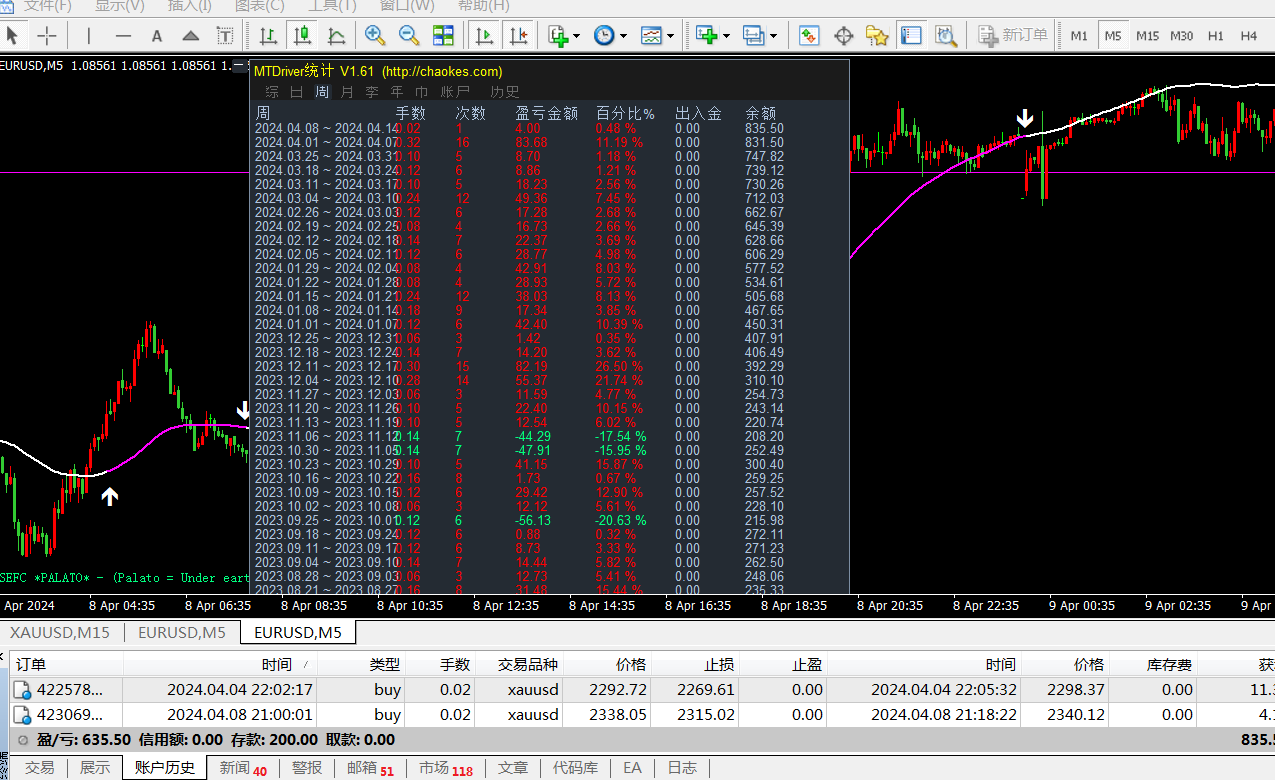Expand the indicators list dropdown arrow
This screenshot has width=1275, height=780.
tap(576, 36)
